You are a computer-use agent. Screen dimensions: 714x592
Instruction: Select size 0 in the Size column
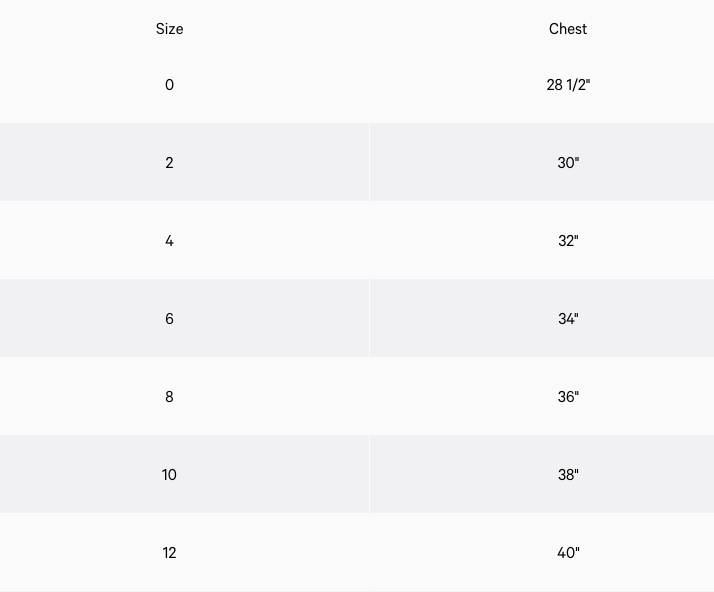tap(169, 85)
